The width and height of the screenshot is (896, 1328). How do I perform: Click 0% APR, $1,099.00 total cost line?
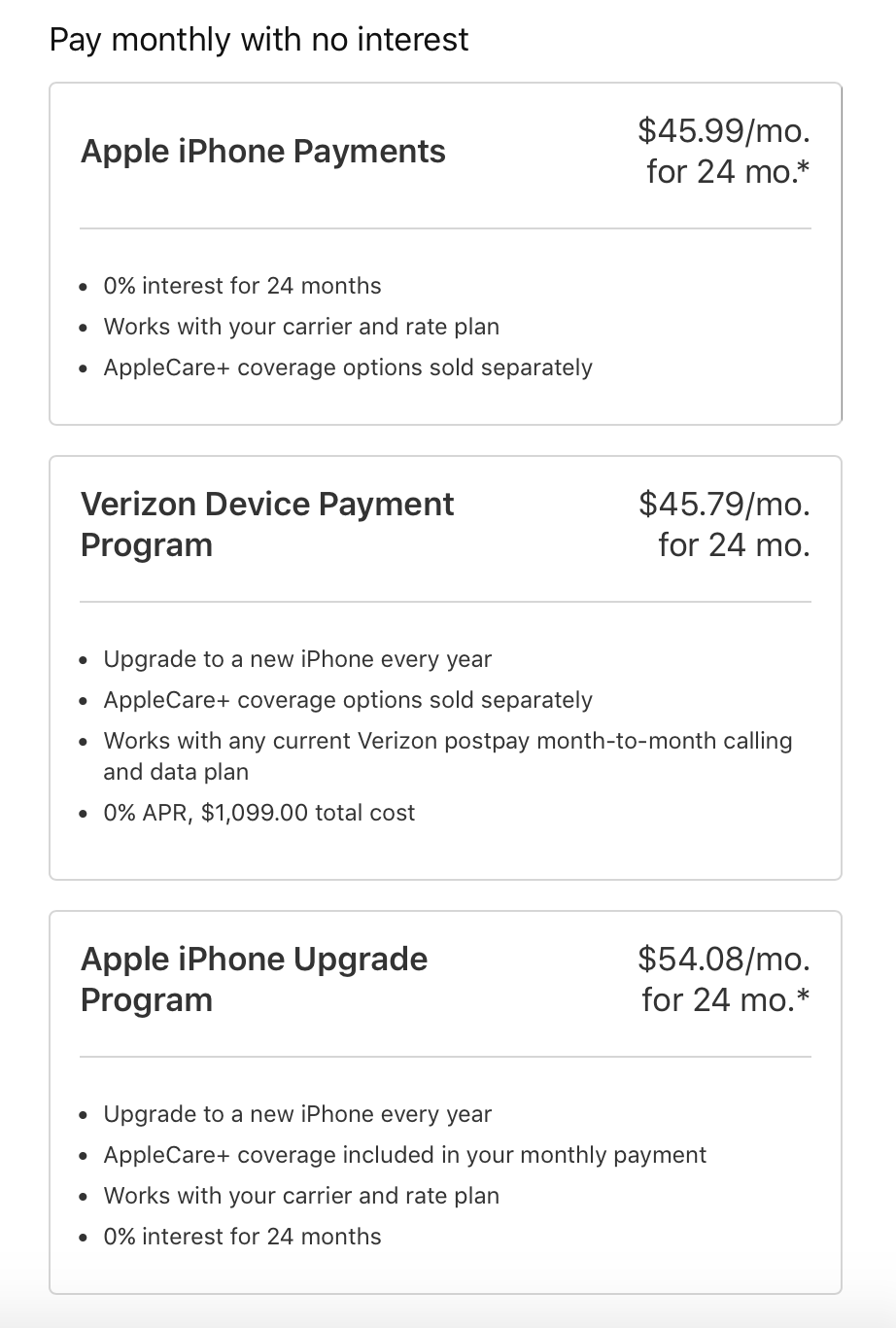pos(259,813)
